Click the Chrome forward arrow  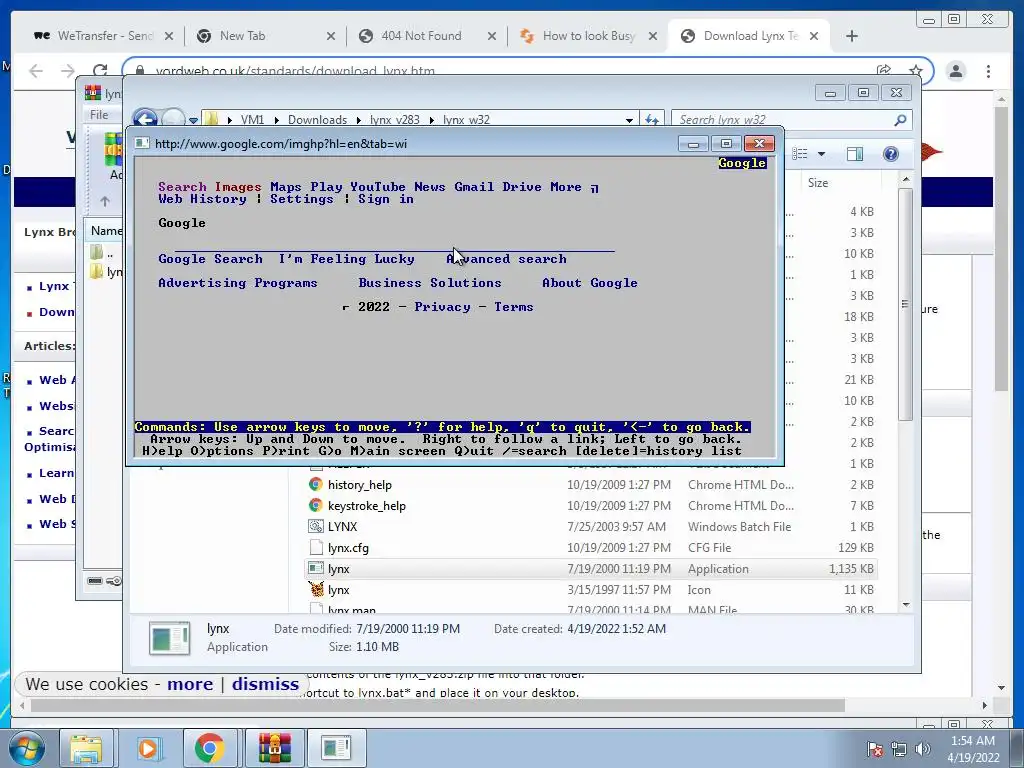[x=68, y=71]
